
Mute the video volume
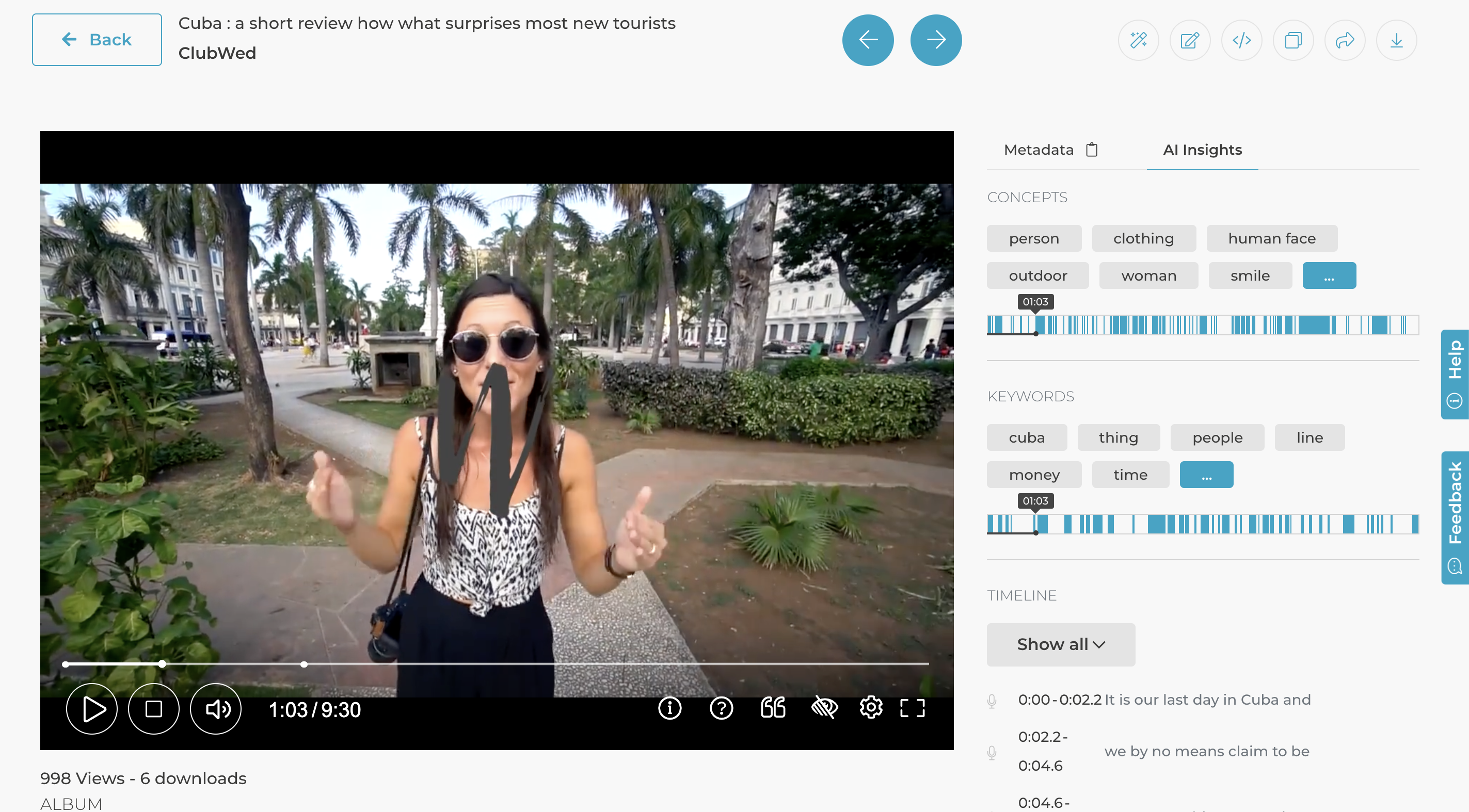216,709
